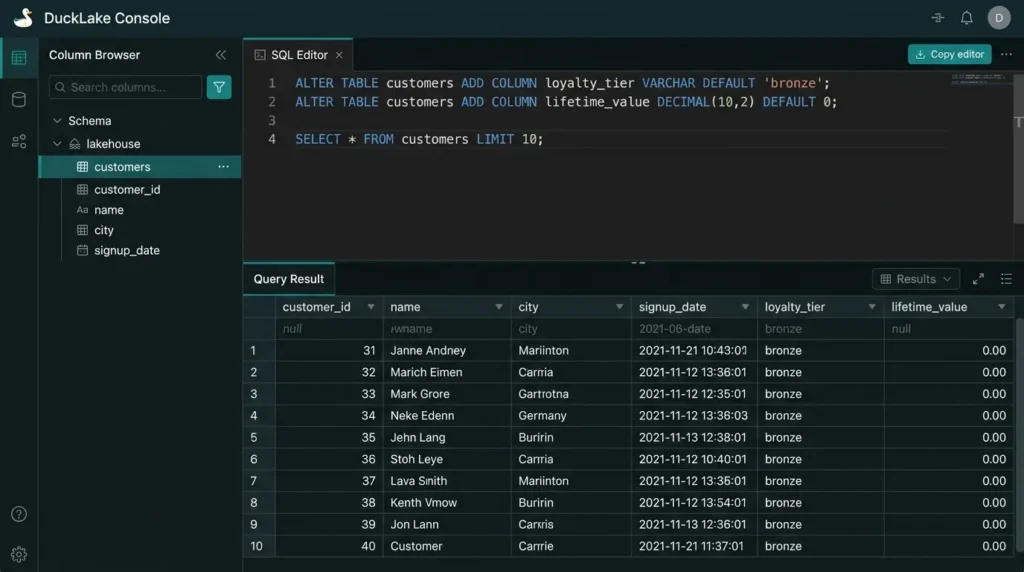Click the result list options icon
Screen dimensions: 1024x572
click(1006, 279)
